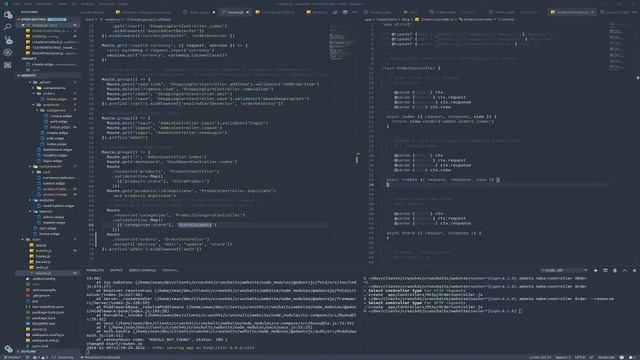Viewport: 640px width, 360px height.
Task: Open the Explorer view in activity bar
Action: [8, 15]
